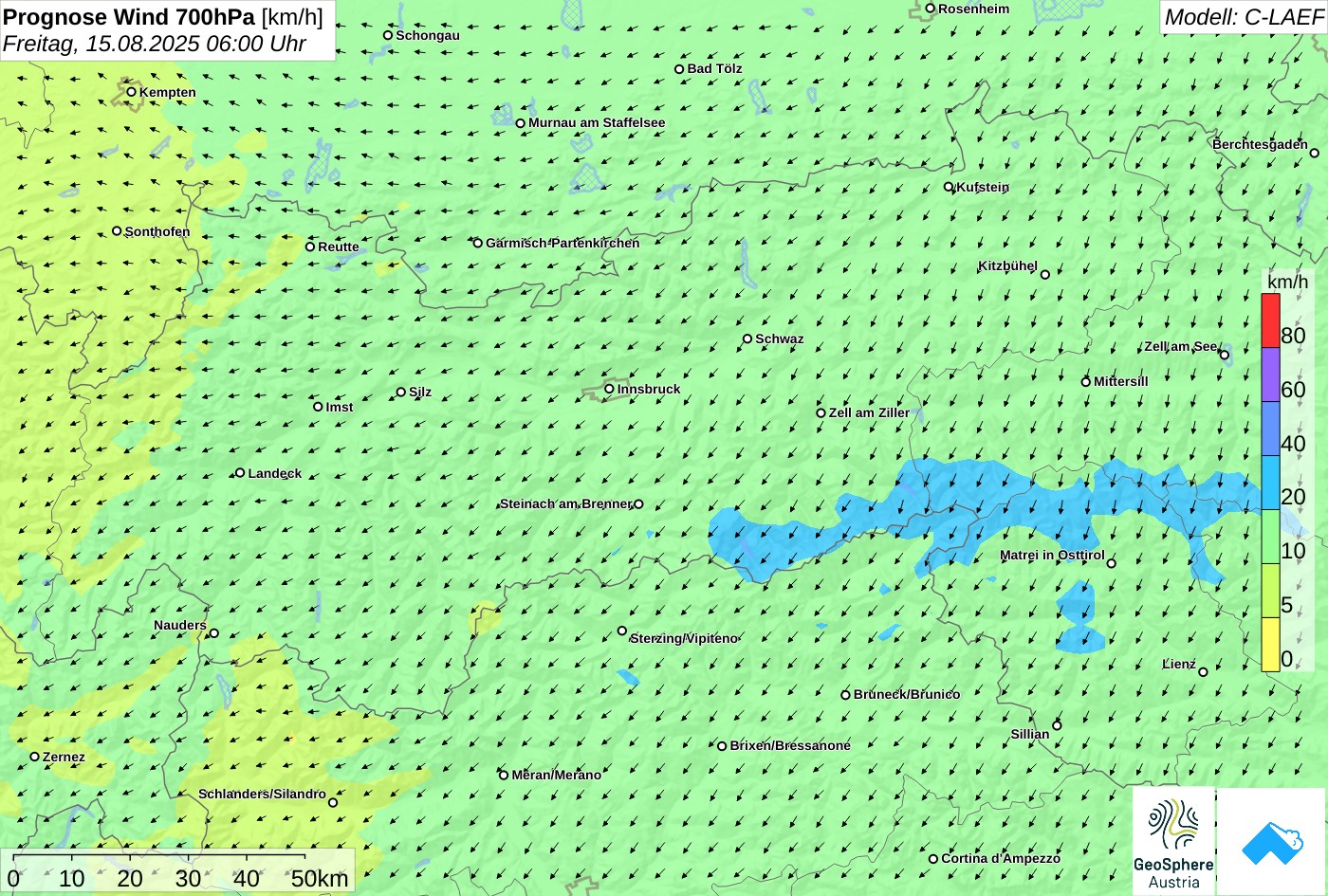Select the Zernez label
Screen dimensions: 1328x896
(x=64, y=757)
